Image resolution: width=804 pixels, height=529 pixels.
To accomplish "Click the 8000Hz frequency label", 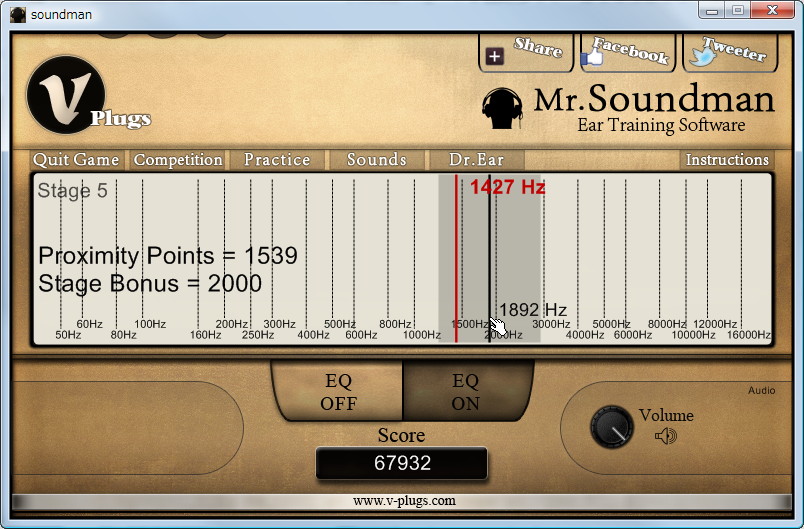I will click(667, 324).
